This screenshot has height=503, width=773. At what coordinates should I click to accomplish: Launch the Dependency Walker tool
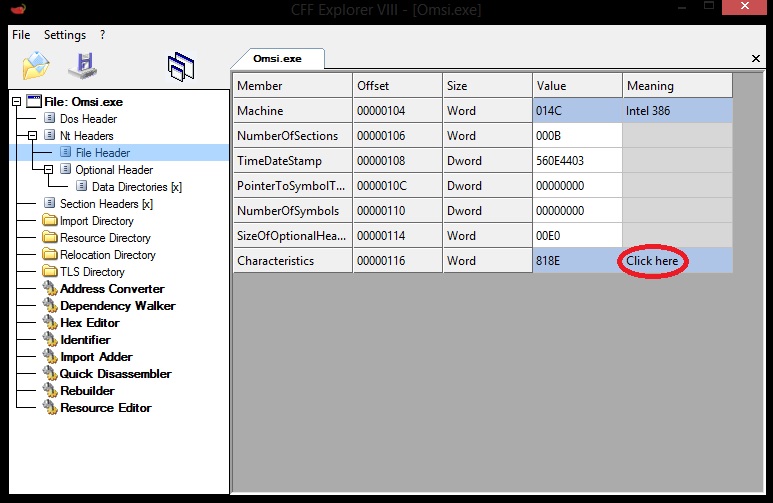click(117, 306)
